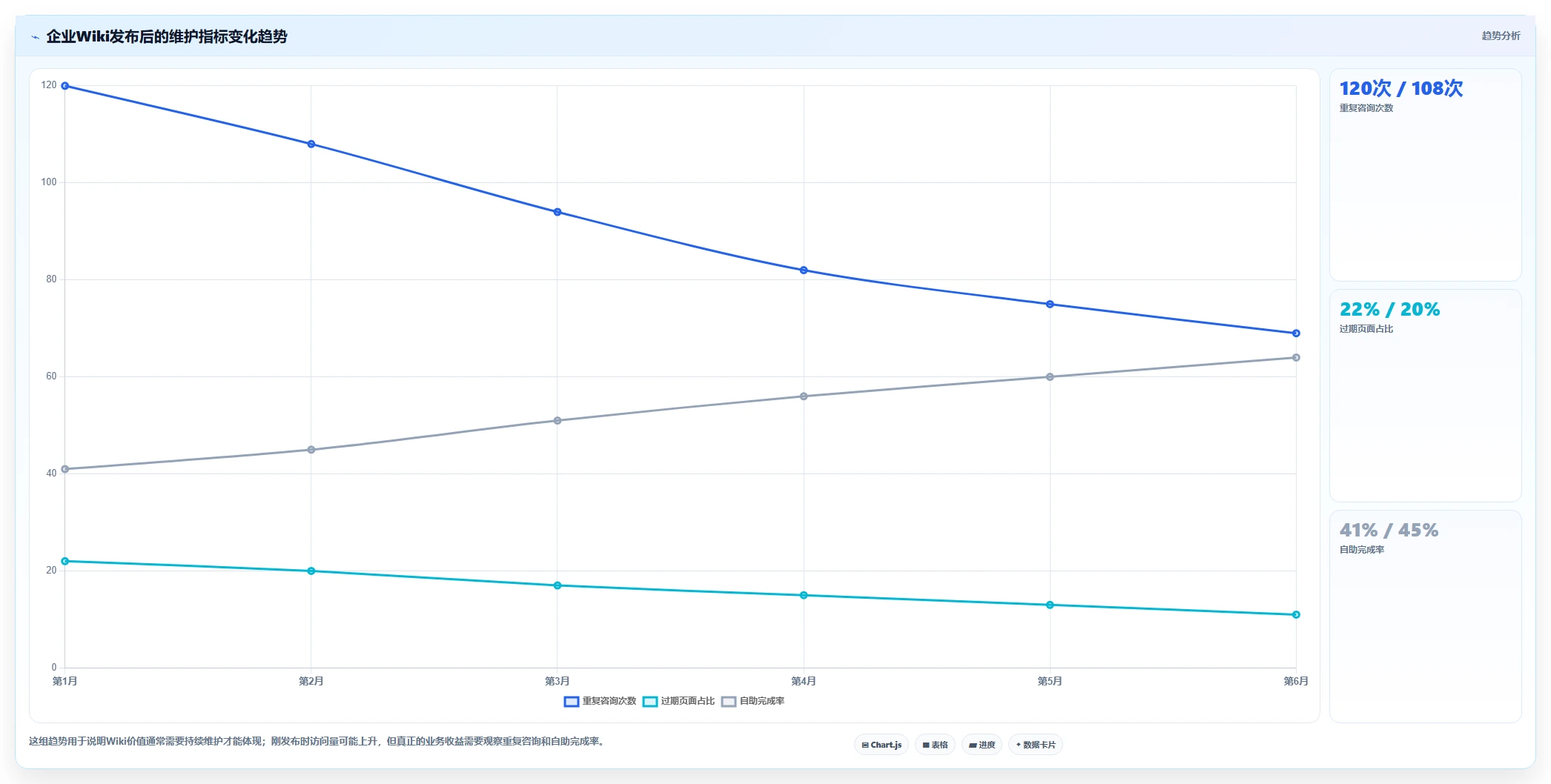Select the cyan 第2月 data point at 20
Image resolution: width=1551 pixels, height=784 pixels.
point(311,571)
